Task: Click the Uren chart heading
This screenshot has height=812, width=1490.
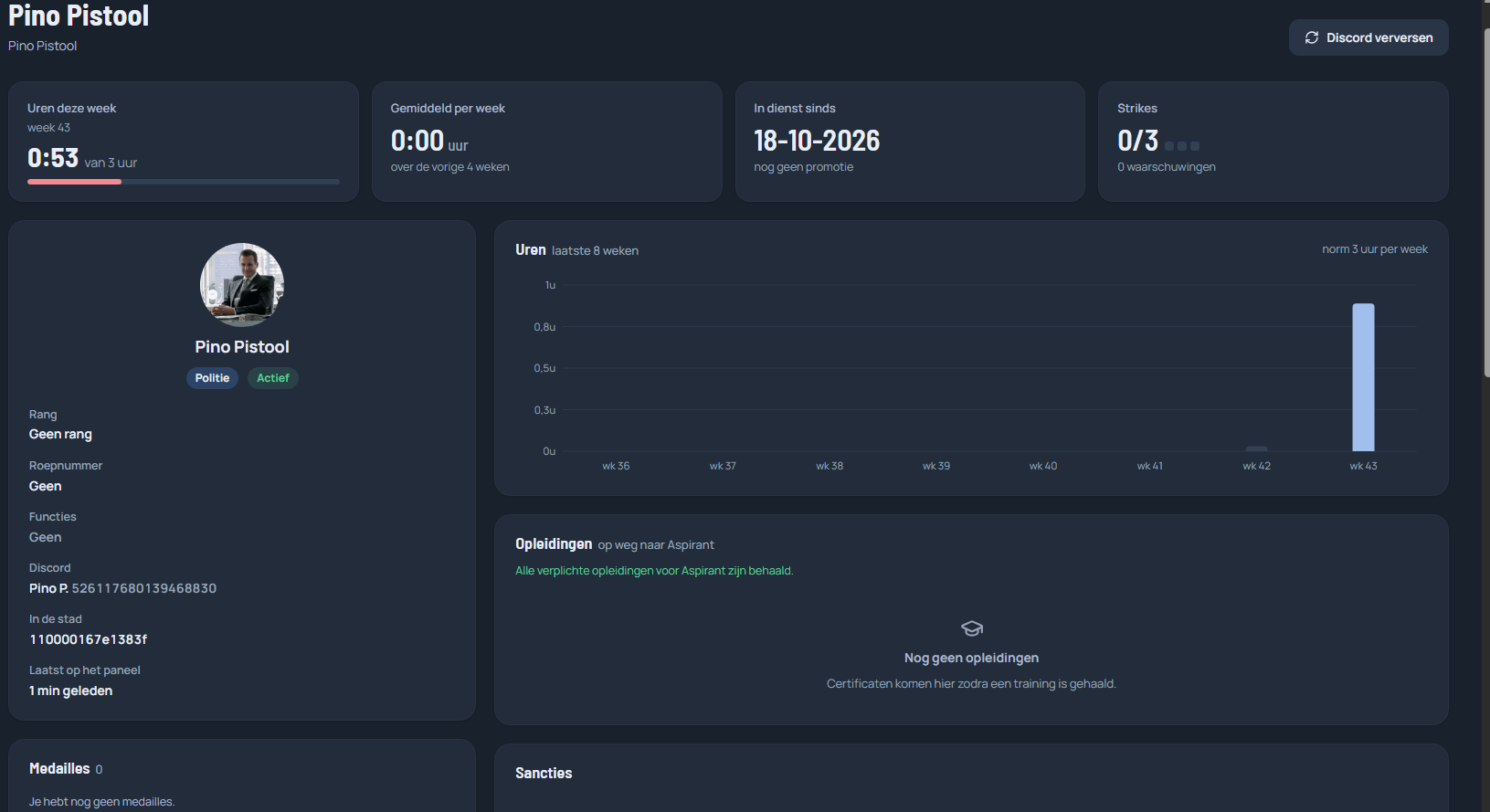Action: [531, 250]
